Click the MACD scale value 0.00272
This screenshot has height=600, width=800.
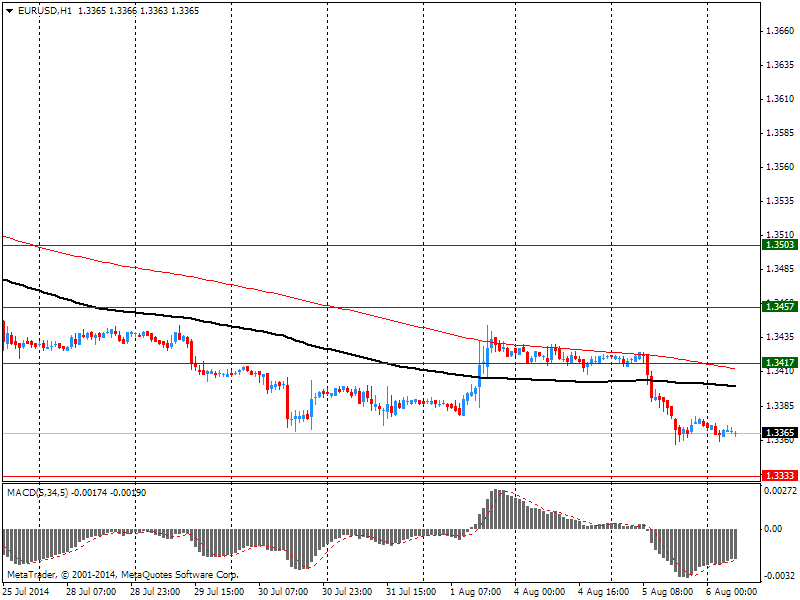pos(780,490)
